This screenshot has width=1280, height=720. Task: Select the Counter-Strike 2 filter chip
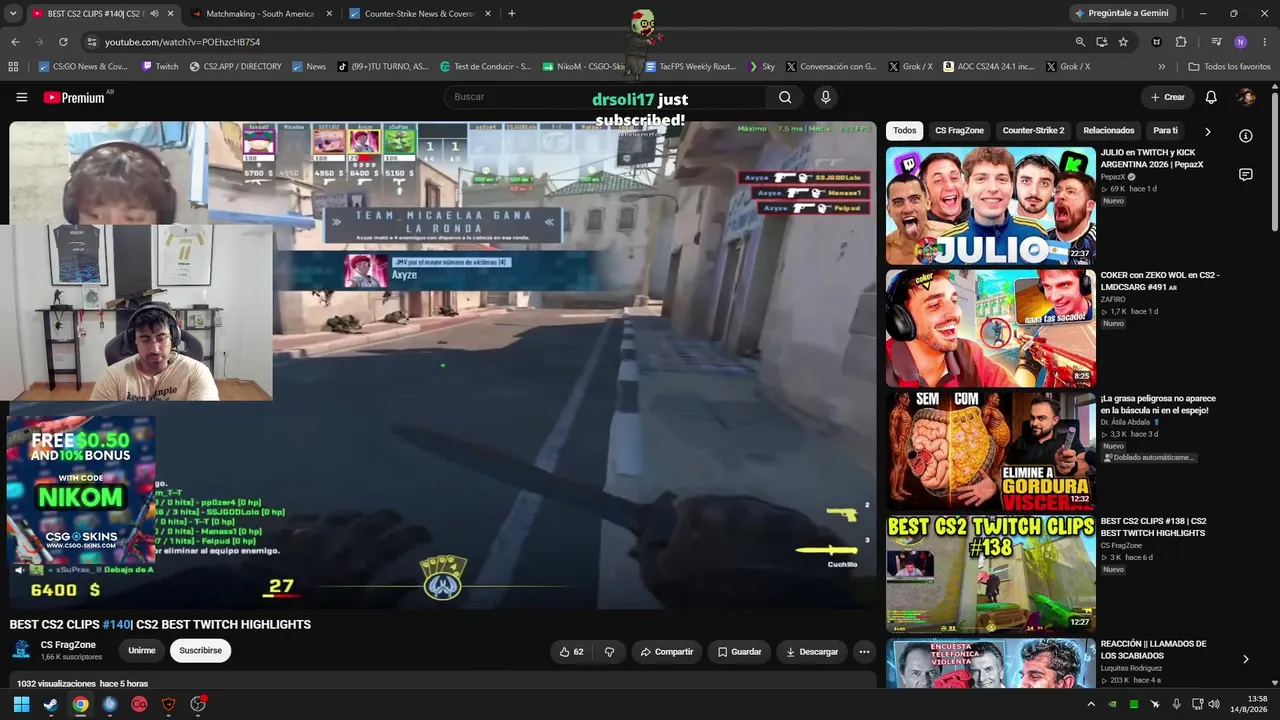(1033, 131)
